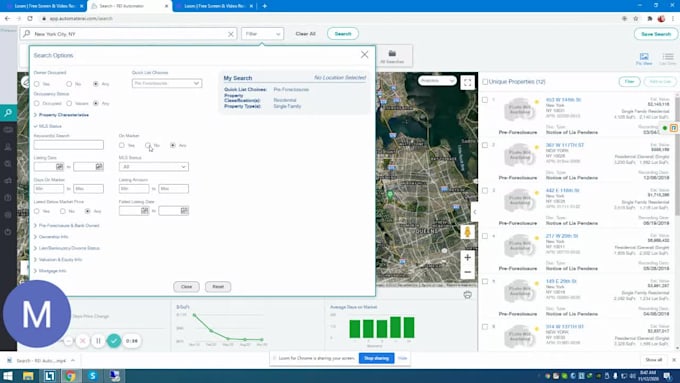The image size is (680, 383).
Task: Open the Failed Listing Date end calendar
Action: [184, 211]
